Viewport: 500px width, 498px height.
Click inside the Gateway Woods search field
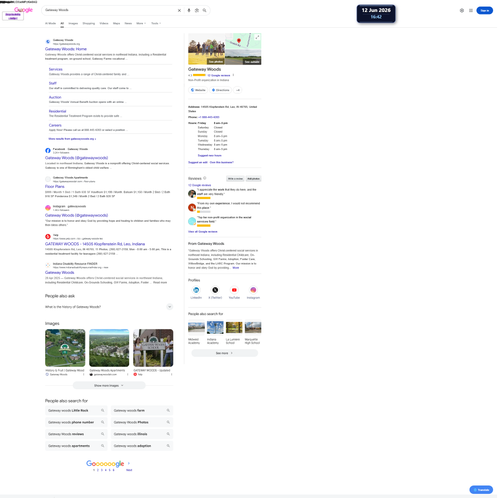tap(110, 10)
